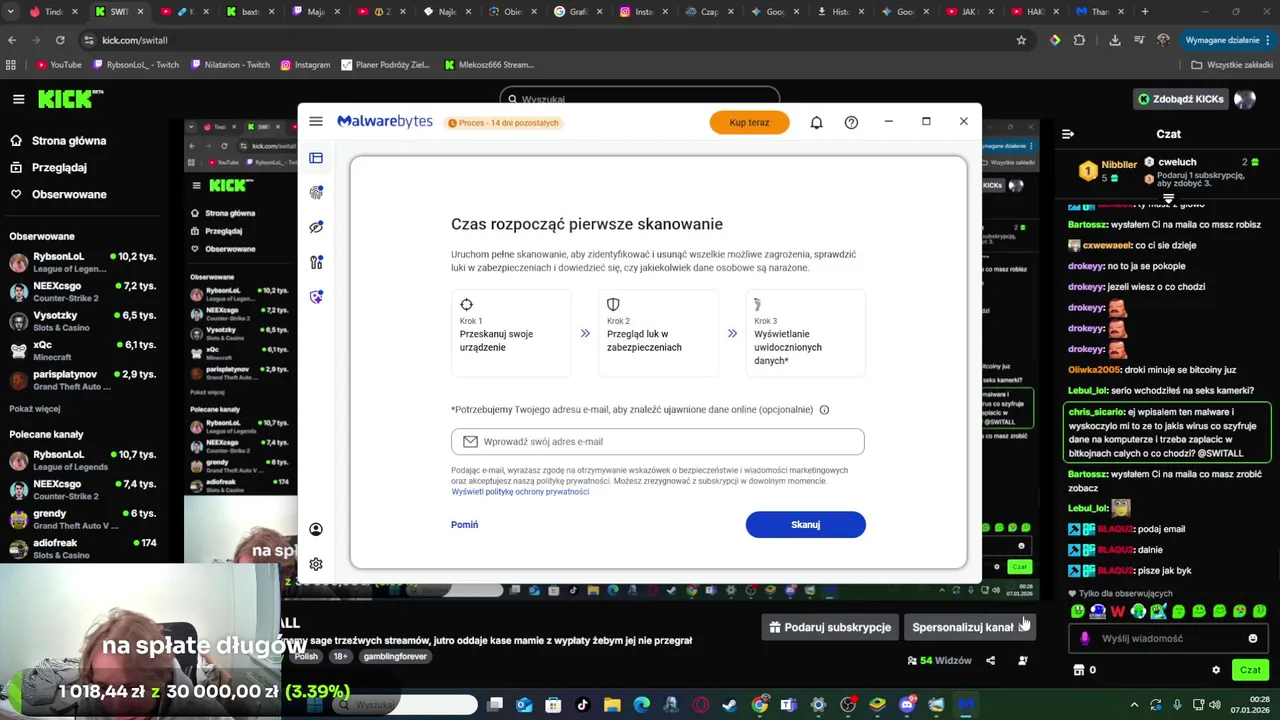1280x720 pixels.
Task: Click the Wyślij wiadomość chat input
Action: (x=1169, y=638)
